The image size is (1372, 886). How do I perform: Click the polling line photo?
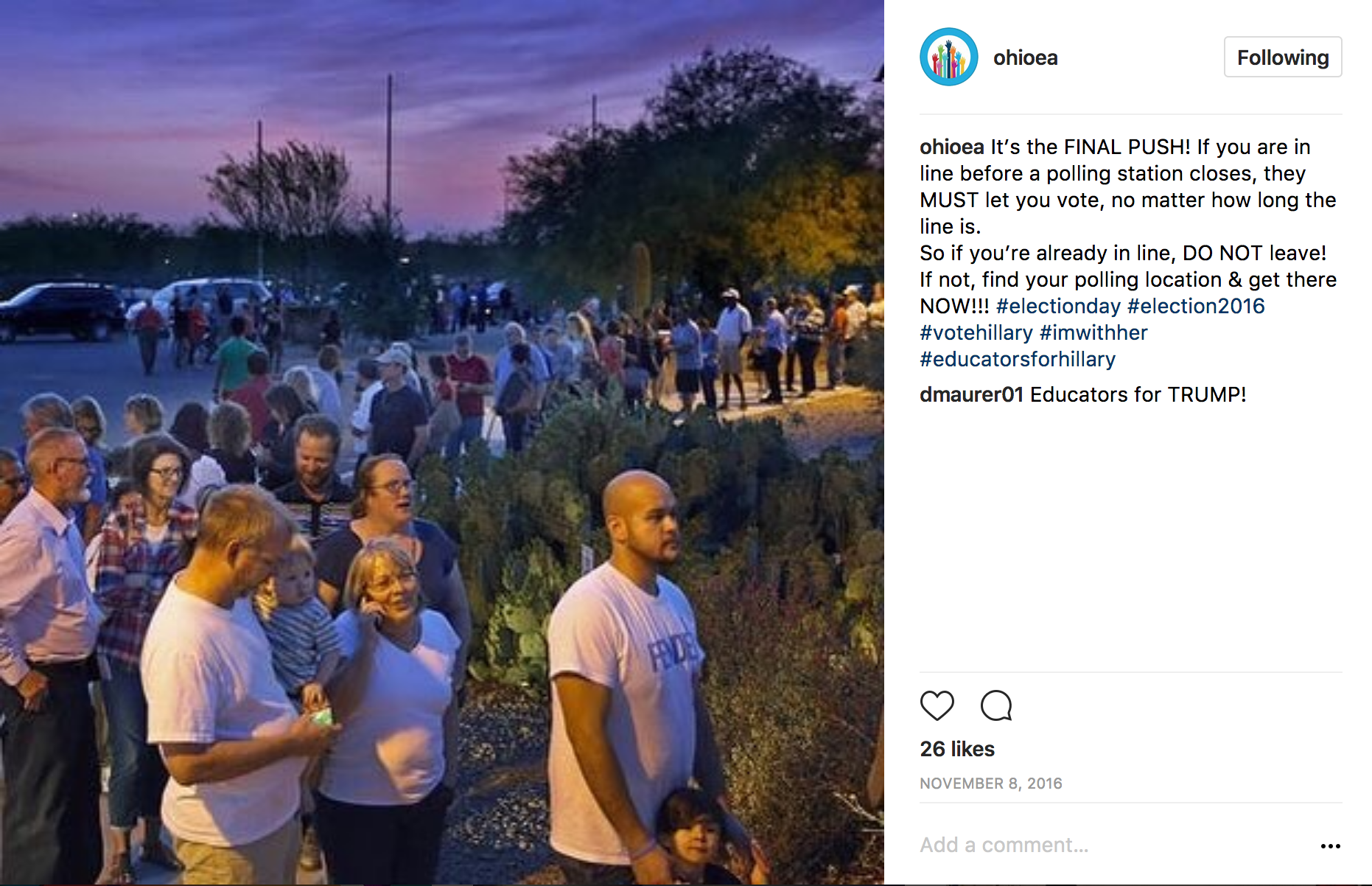[x=442, y=442]
